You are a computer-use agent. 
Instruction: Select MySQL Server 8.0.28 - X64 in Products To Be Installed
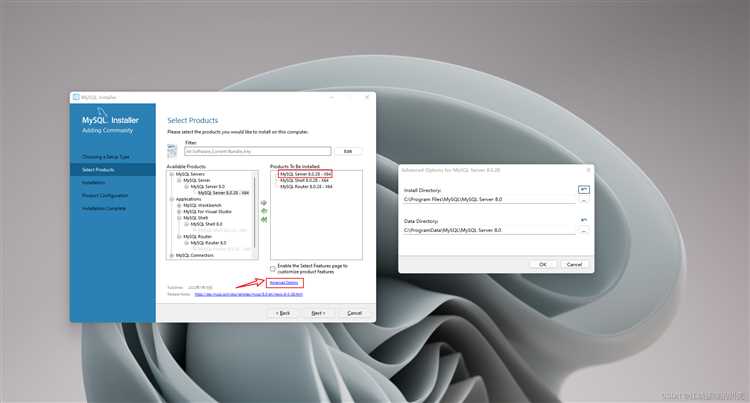click(x=306, y=174)
